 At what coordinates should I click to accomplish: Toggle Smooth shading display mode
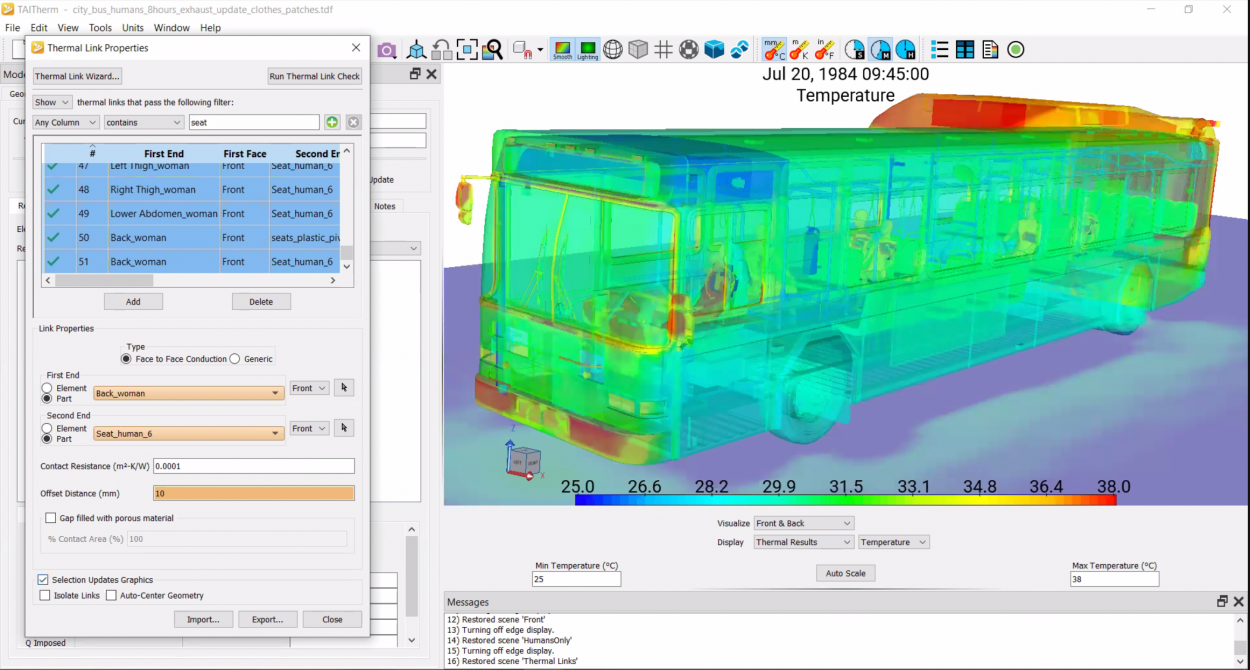coord(563,50)
